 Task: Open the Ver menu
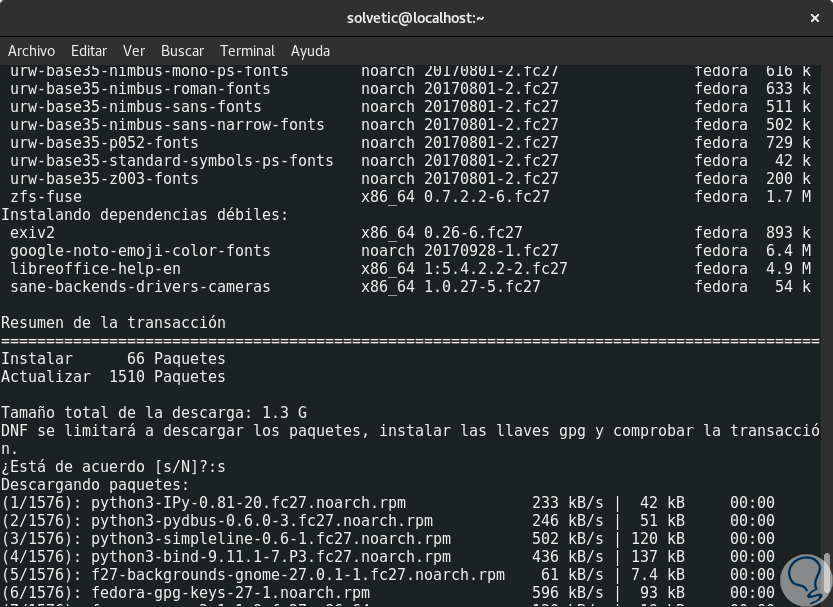tap(134, 51)
